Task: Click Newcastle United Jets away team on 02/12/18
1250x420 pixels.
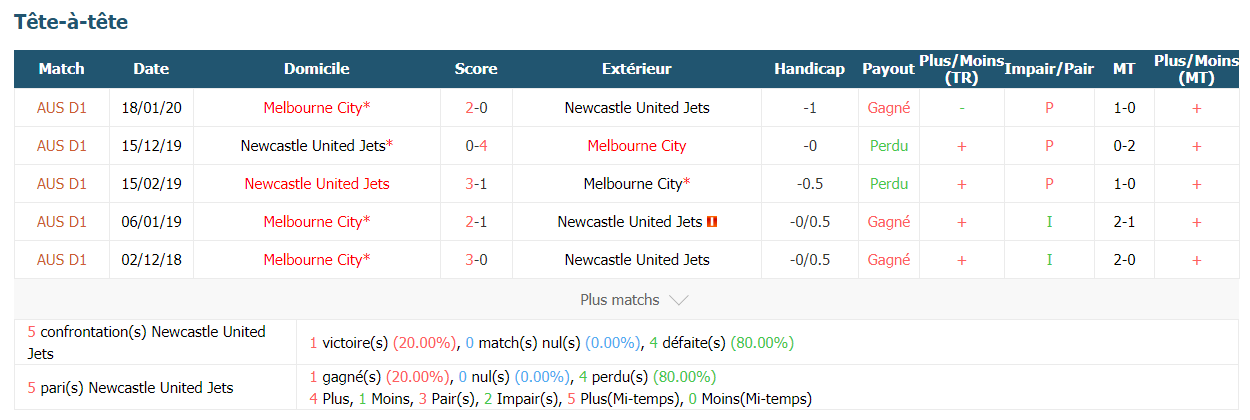Action: tap(637, 260)
